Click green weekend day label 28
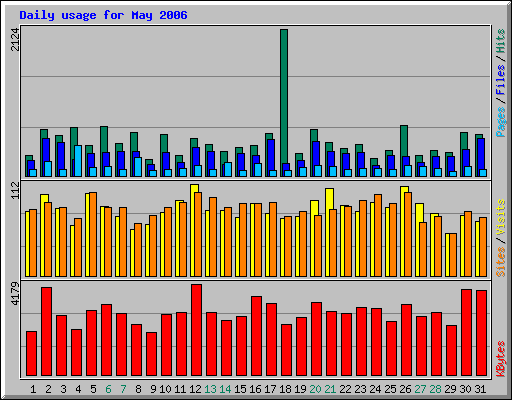This screenshot has width=512, height=400. 435,389
